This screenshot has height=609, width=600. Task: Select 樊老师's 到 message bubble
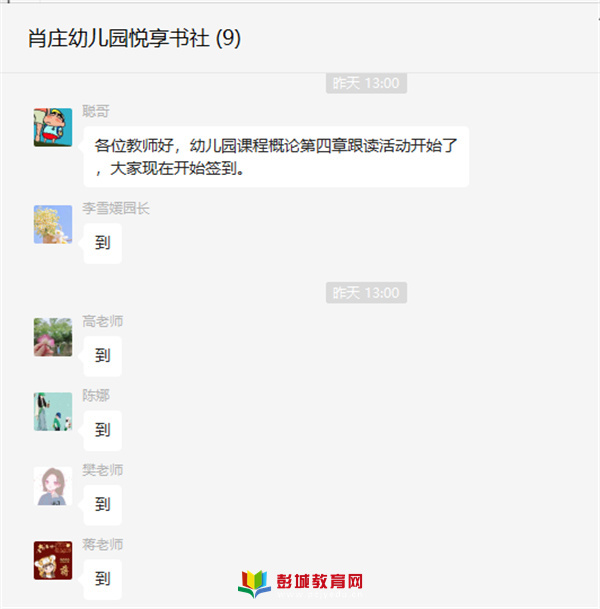tap(103, 505)
